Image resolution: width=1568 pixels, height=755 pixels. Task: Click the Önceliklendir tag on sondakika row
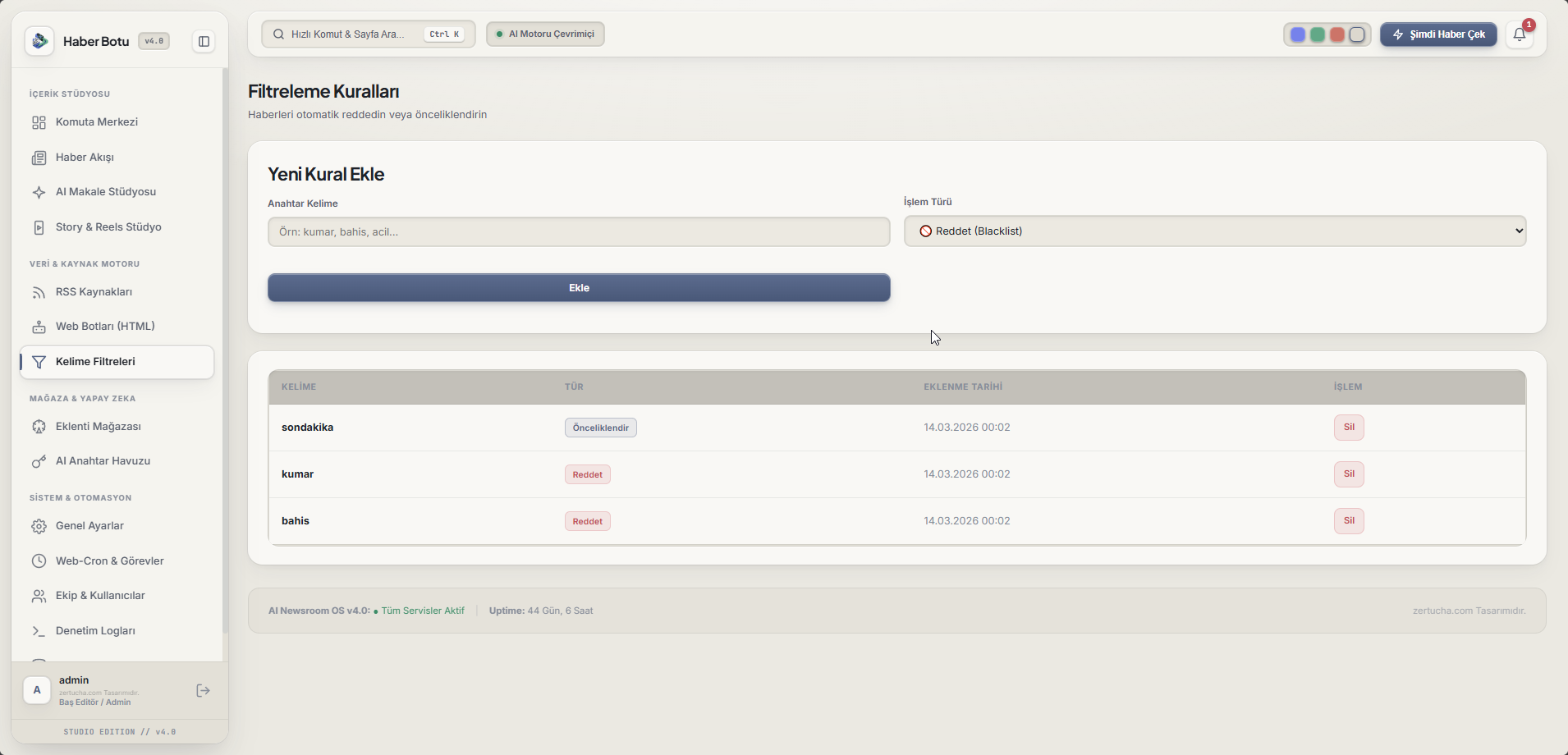601,428
